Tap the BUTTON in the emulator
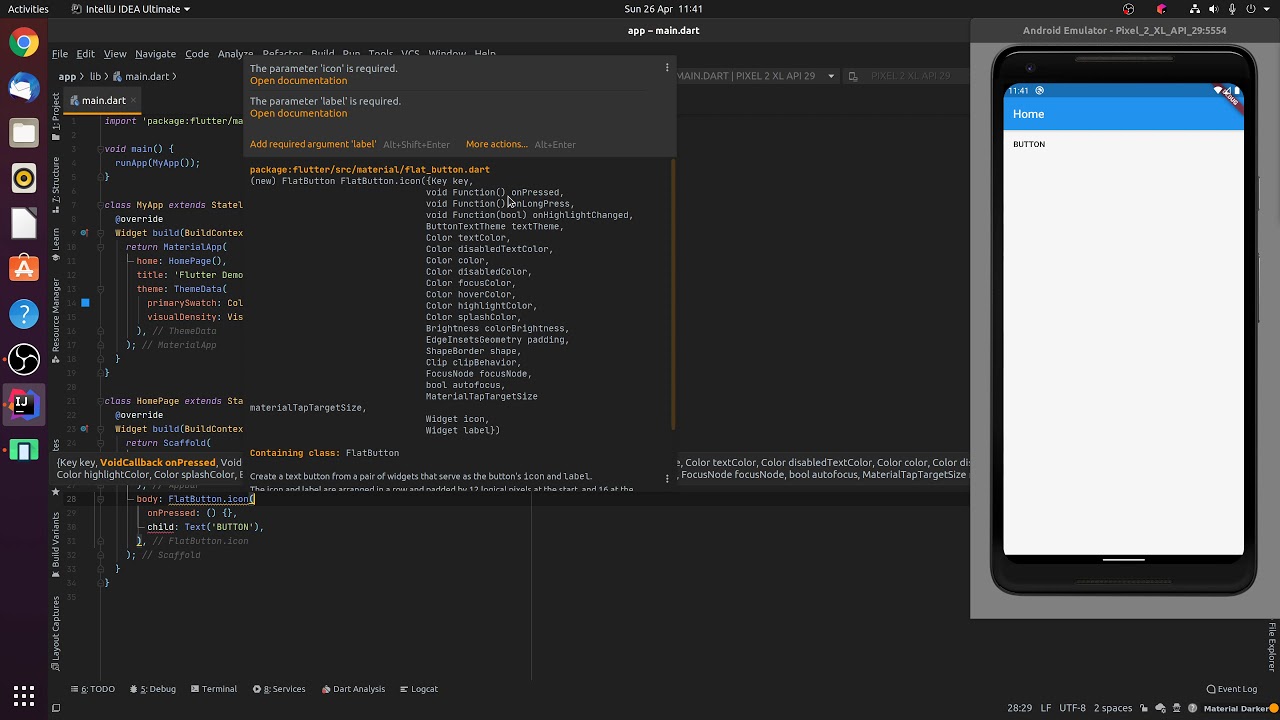 pos(1029,144)
